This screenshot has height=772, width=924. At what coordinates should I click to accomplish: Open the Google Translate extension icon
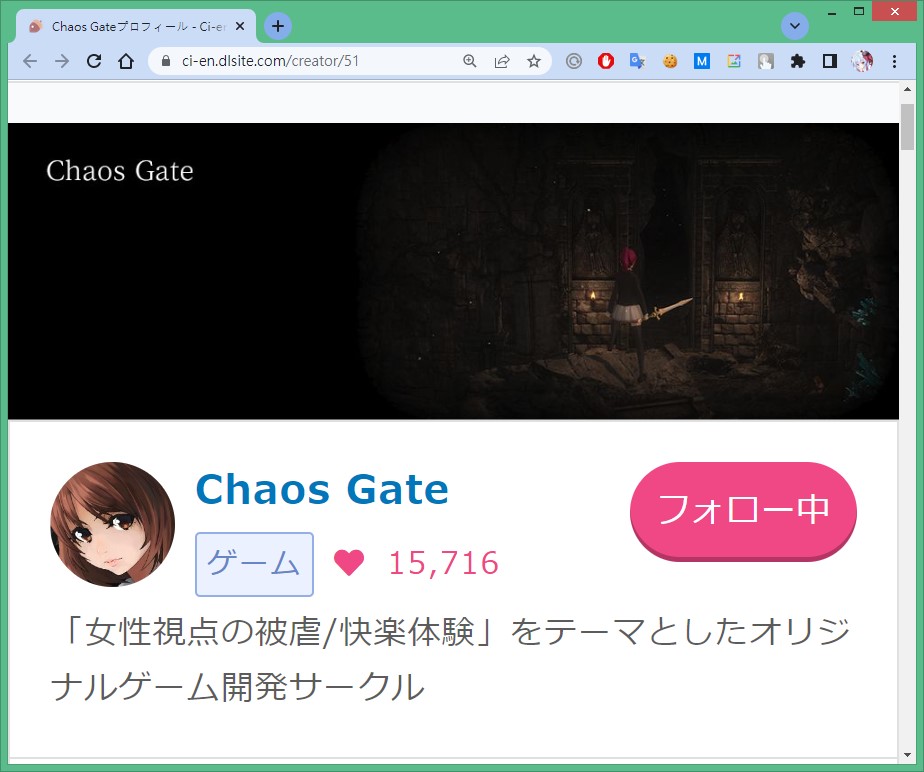click(x=638, y=61)
